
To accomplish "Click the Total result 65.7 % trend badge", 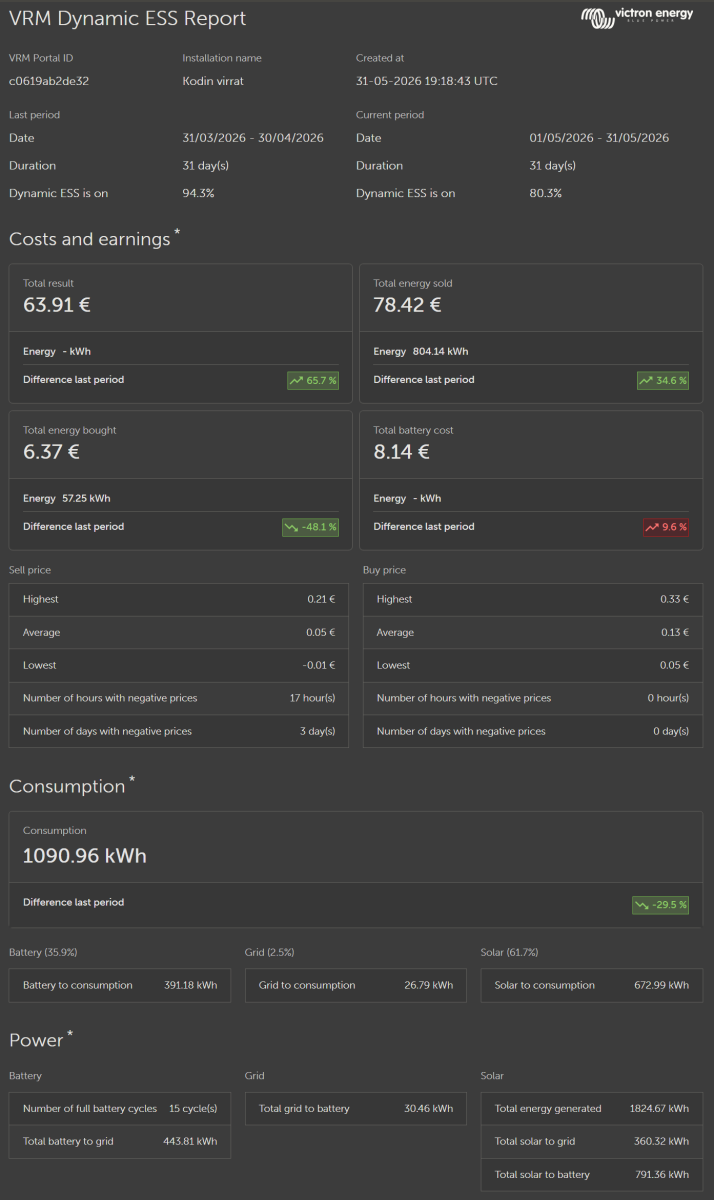I will (x=313, y=380).
